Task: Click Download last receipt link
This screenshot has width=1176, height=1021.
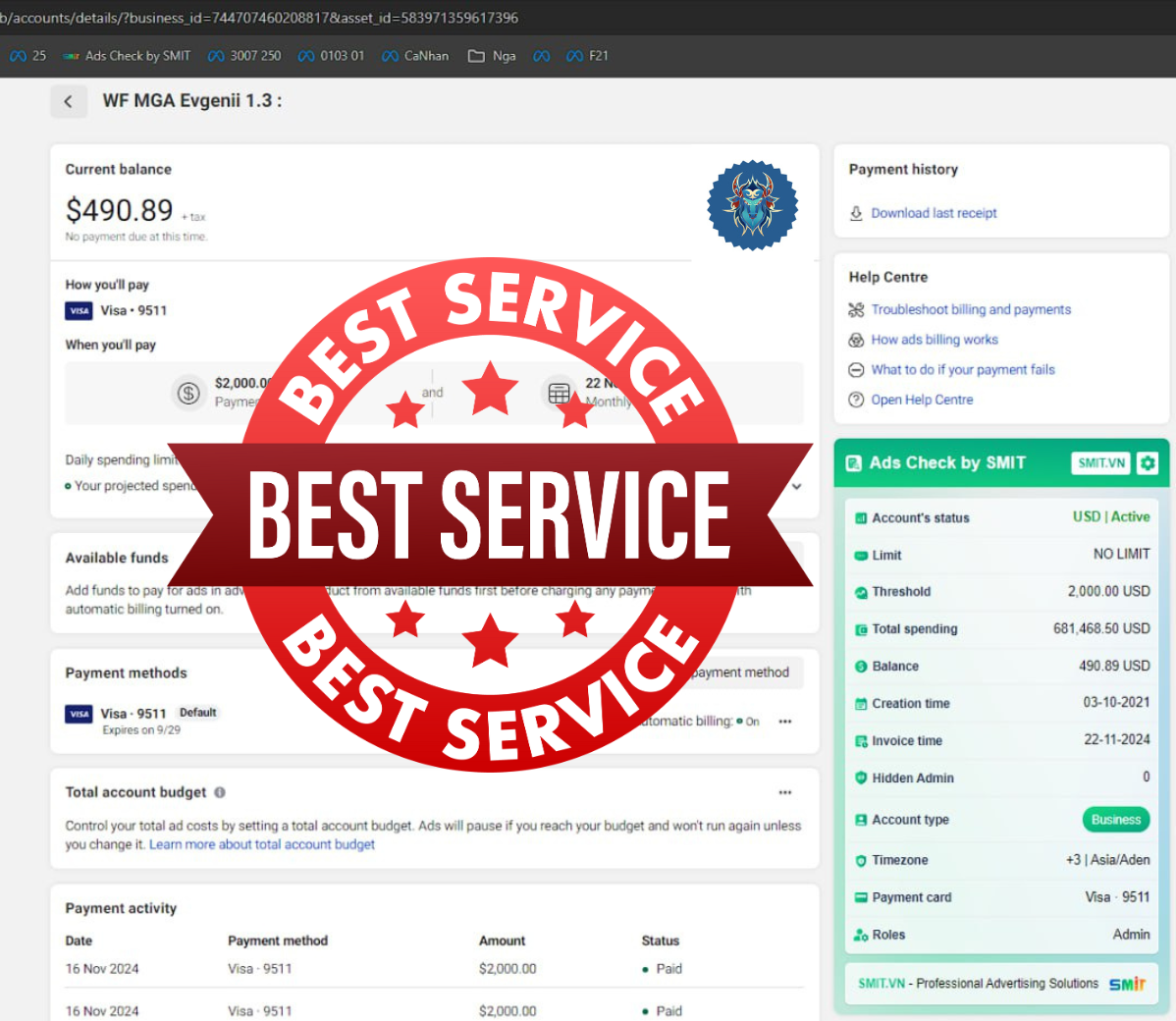Action: coord(934,214)
